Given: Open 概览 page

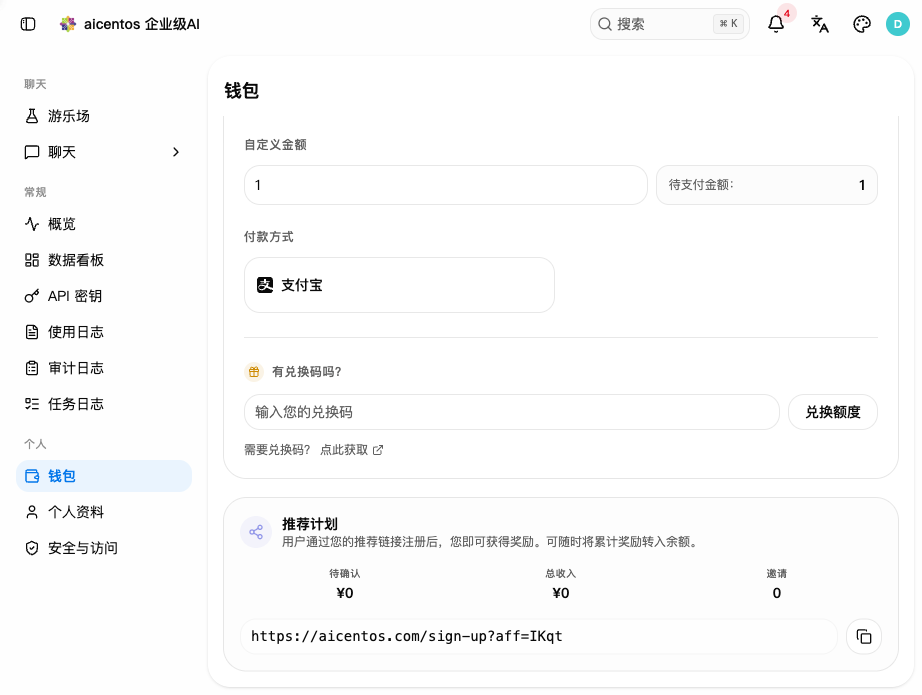Looking at the screenshot, I should (104, 224).
